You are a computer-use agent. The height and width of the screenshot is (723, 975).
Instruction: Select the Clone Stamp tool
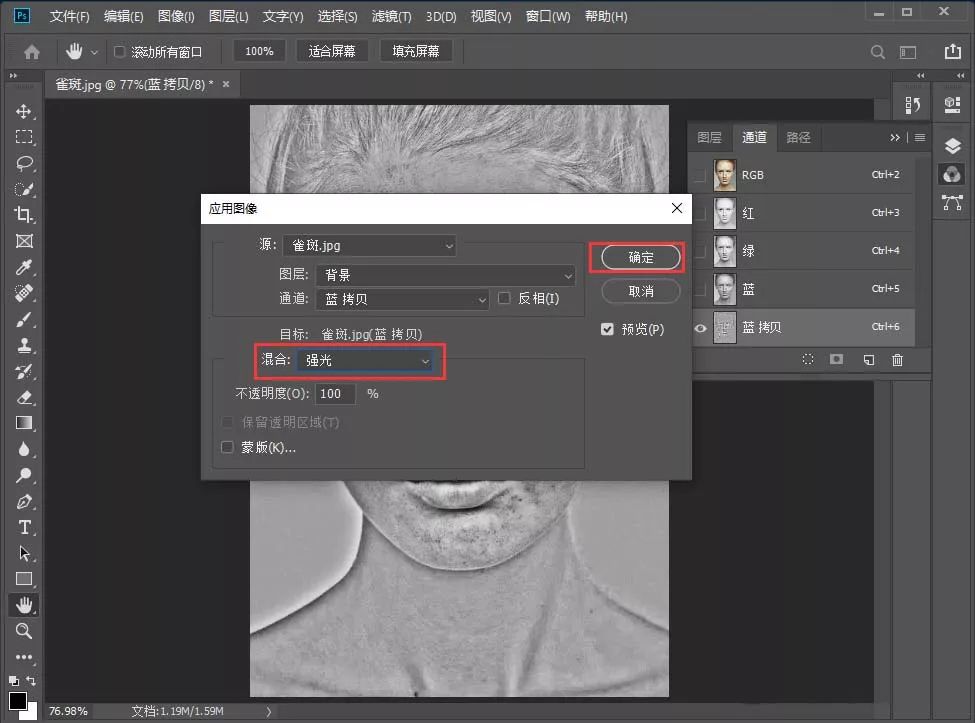tap(23, 345)
